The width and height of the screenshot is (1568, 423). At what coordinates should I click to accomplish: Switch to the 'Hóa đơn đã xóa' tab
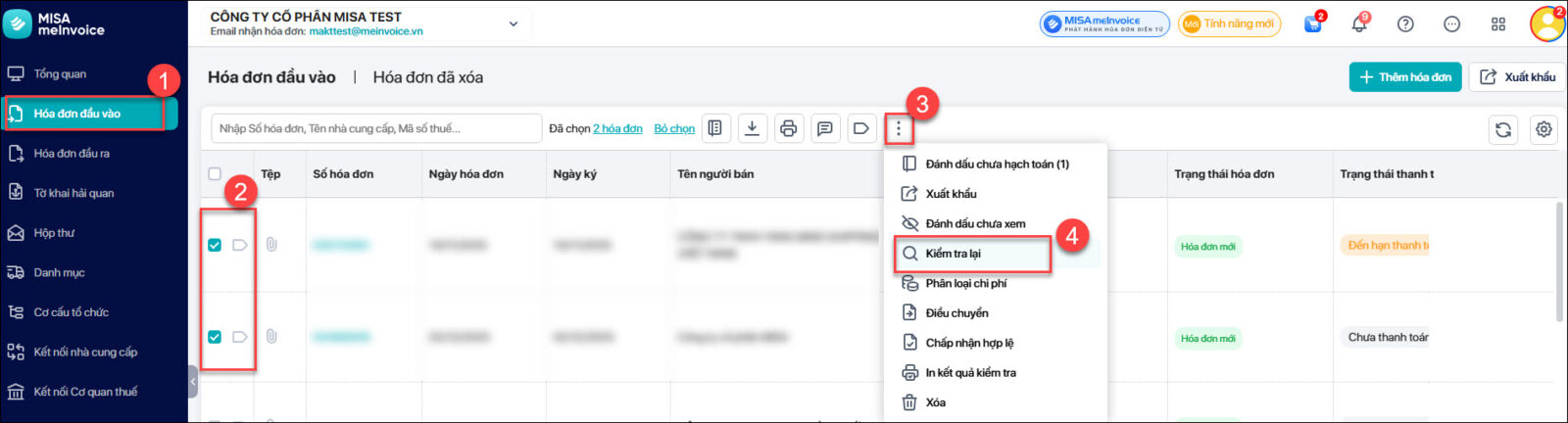(427, 77)
